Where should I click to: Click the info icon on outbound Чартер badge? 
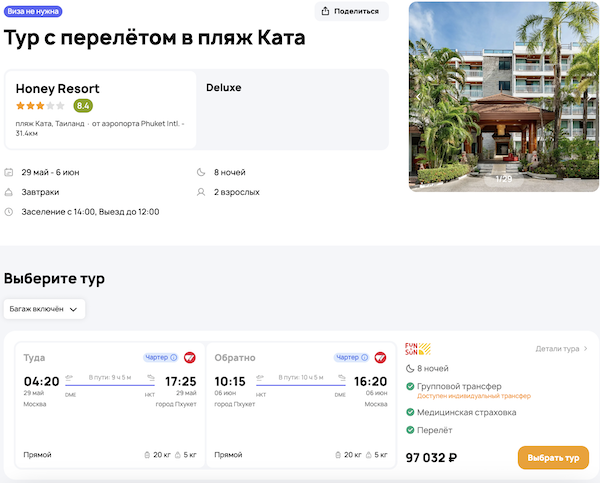(x=174, y=357)
